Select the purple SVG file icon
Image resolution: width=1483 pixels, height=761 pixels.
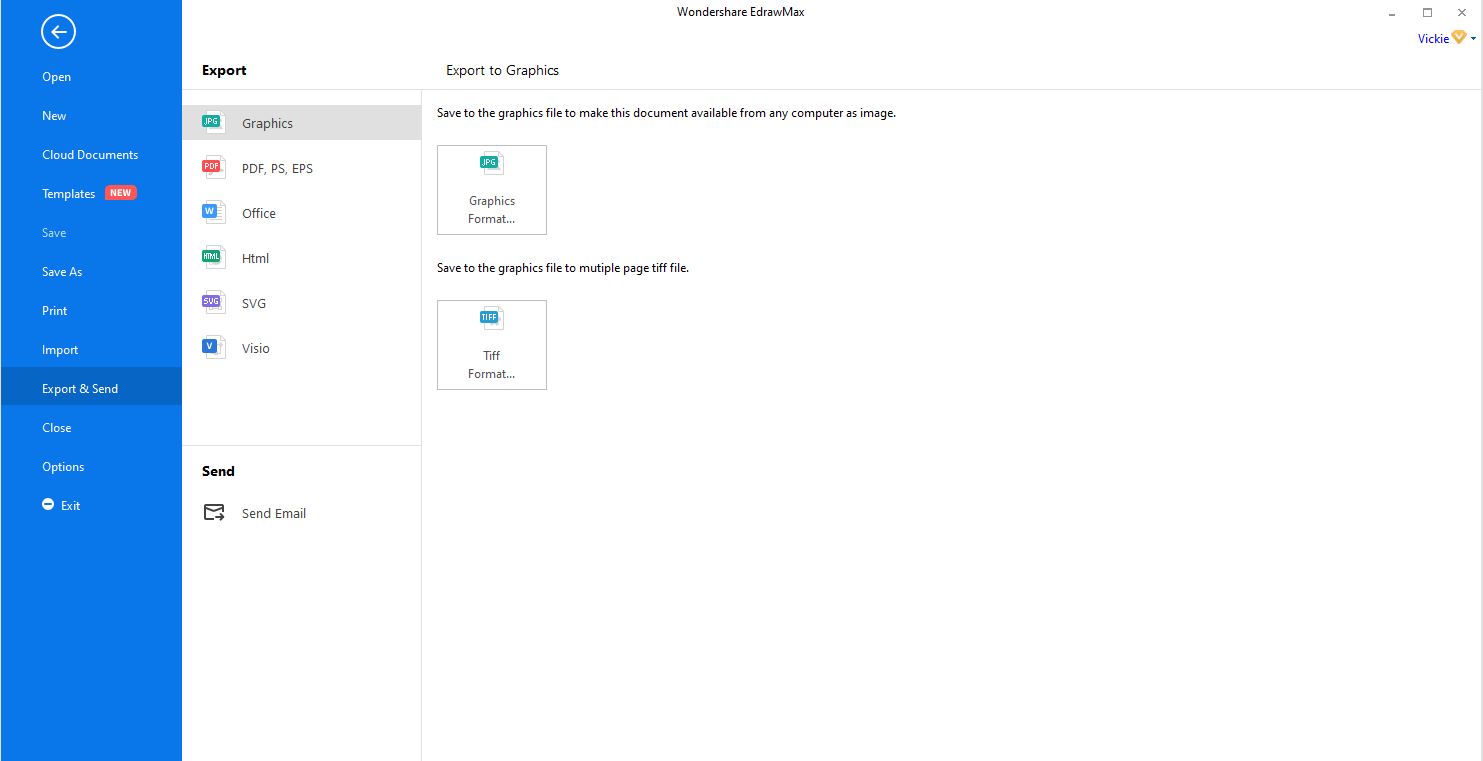(x=213, y=303)
